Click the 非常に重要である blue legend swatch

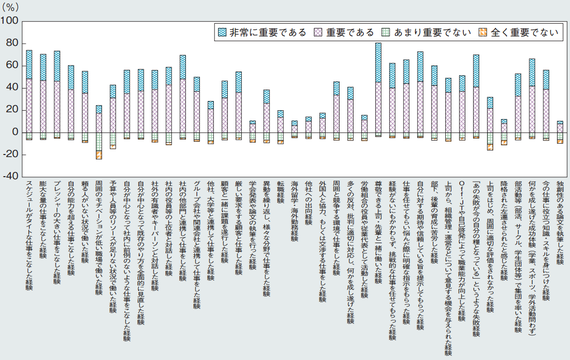coord(222,33)
